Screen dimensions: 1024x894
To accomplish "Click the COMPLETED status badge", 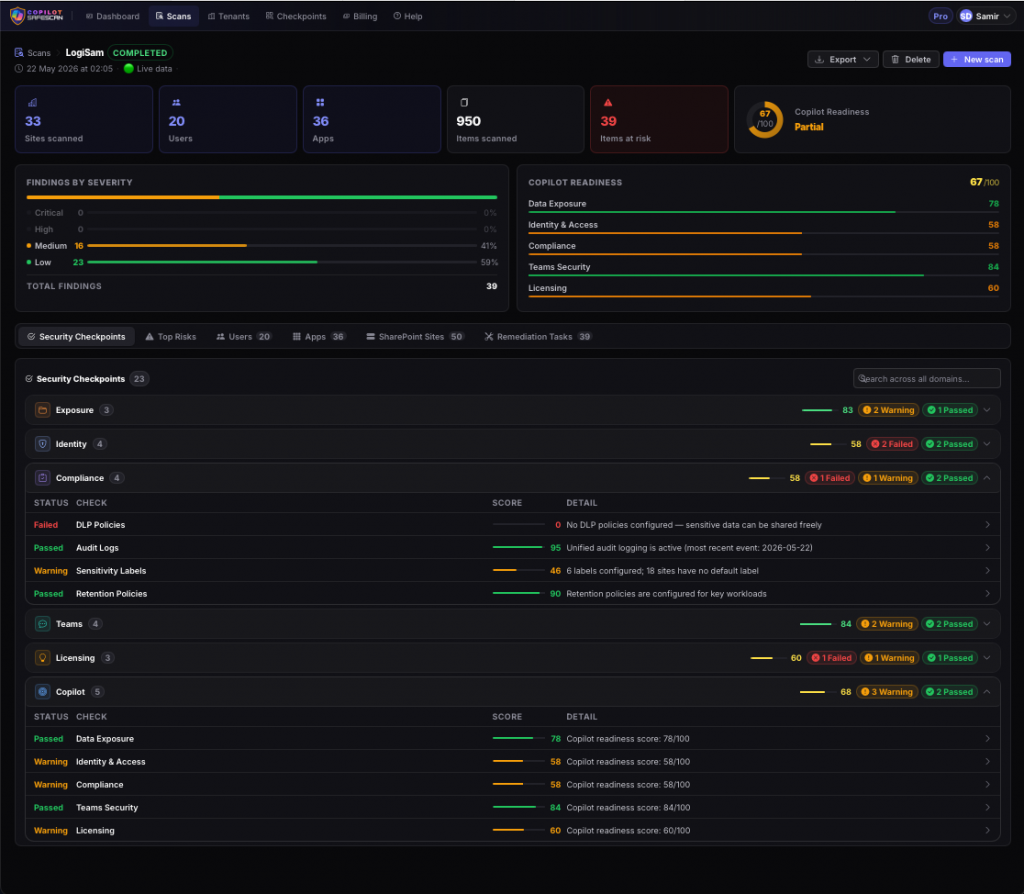I will click(140, 53).
